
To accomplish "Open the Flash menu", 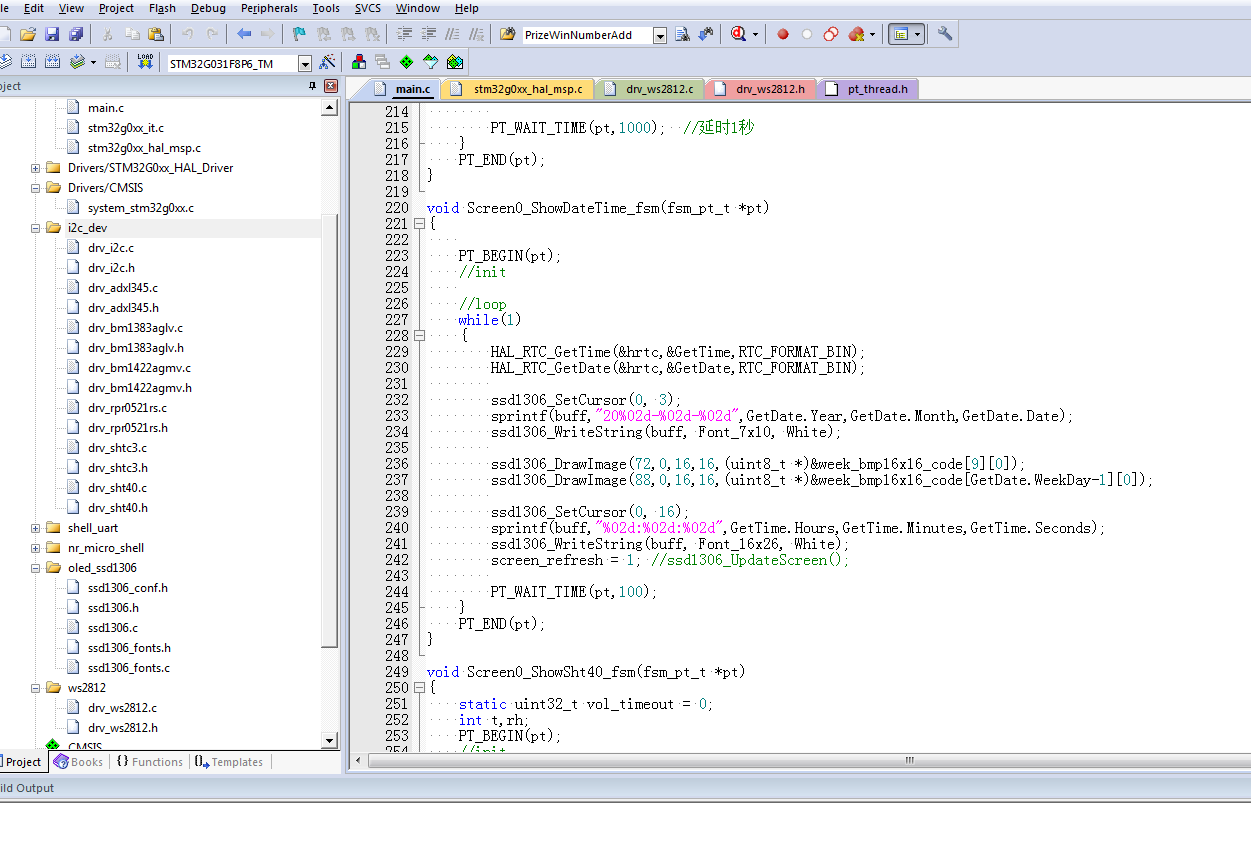I will click(x=162, y=8).
